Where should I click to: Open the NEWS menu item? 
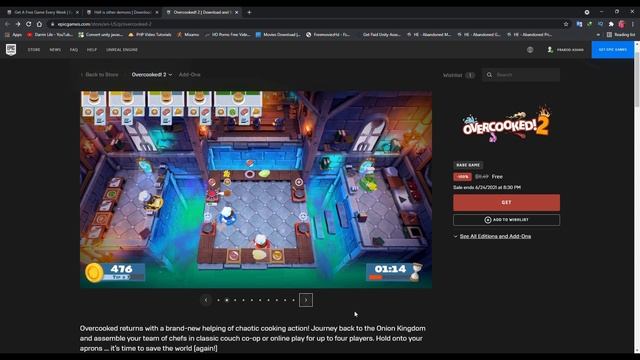pyautogui.click(x=55, y=50)
